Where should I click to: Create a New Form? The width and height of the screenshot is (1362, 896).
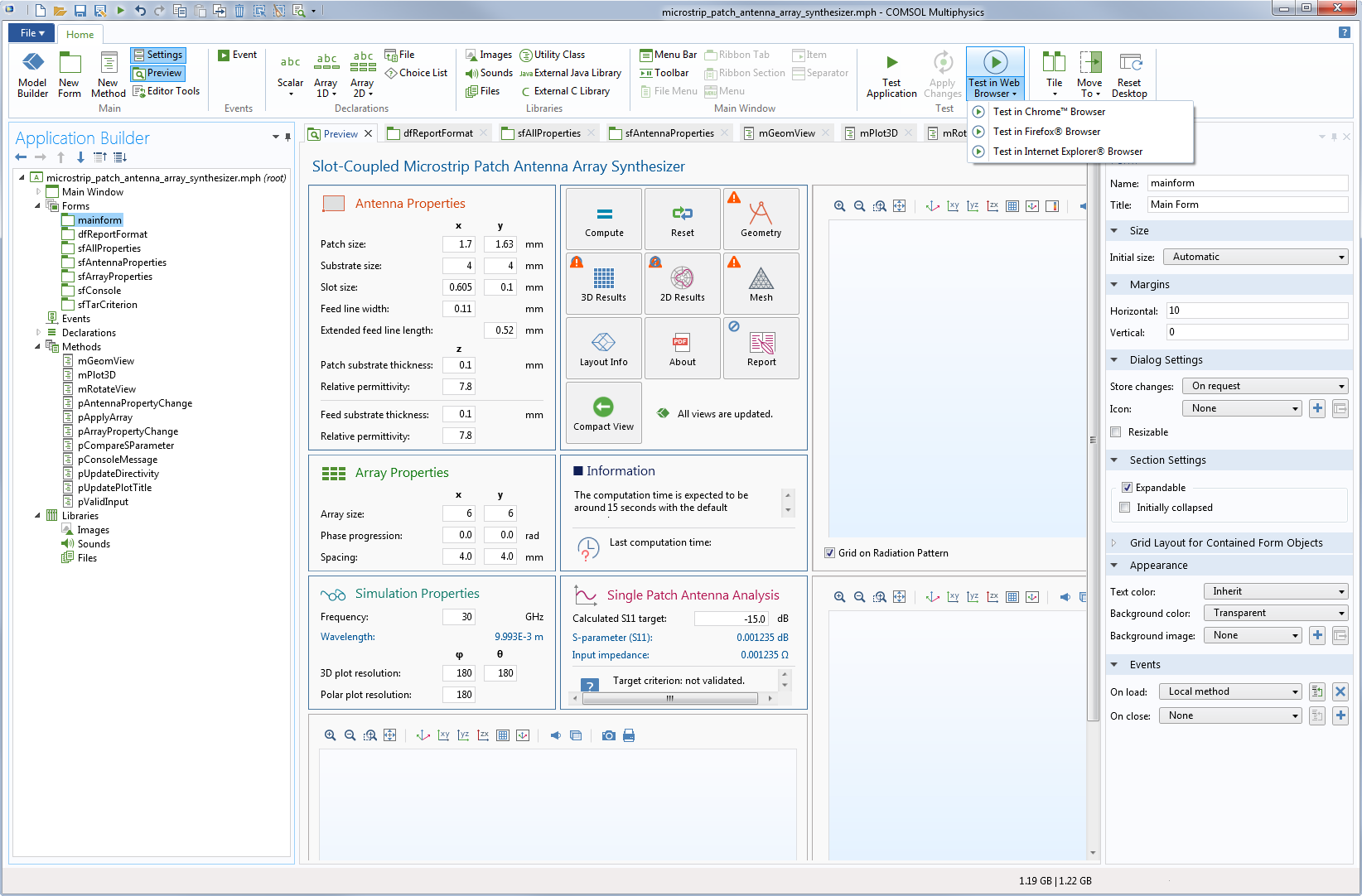pos(70,75)
